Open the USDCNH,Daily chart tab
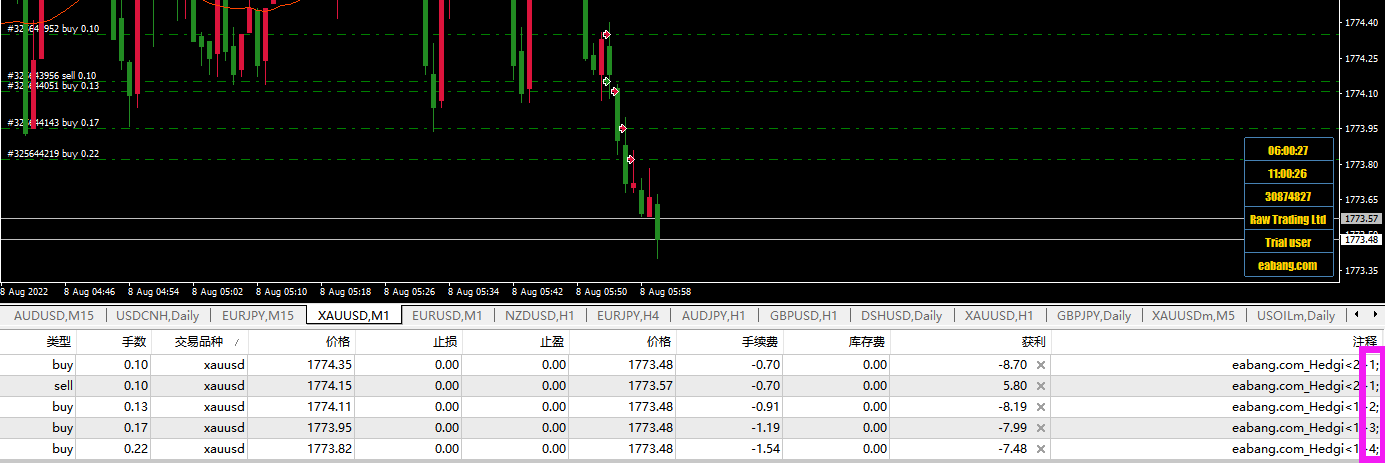This screenshot has width=1385, height=463. tap(157, 316)
